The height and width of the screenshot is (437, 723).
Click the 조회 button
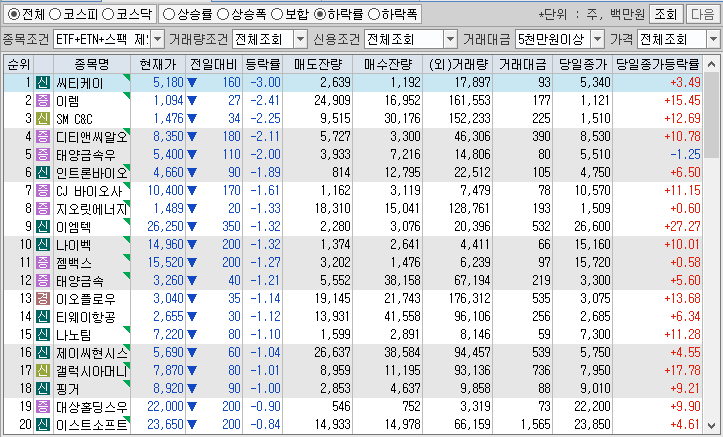point(665,15)
